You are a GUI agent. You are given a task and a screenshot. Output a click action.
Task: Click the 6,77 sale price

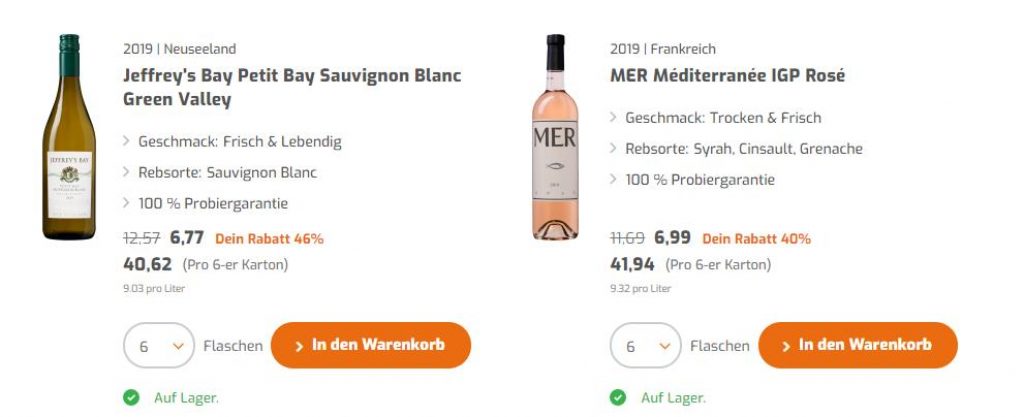tap(187, 238)
